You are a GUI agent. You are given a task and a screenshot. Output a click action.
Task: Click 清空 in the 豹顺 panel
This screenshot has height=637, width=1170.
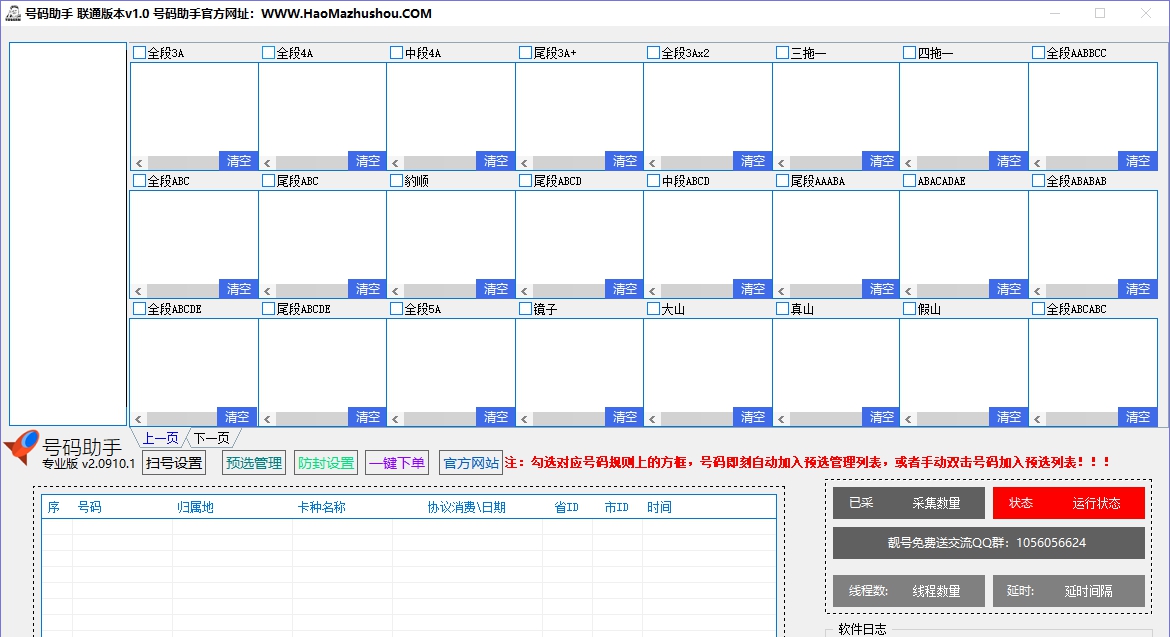(495, 289)
